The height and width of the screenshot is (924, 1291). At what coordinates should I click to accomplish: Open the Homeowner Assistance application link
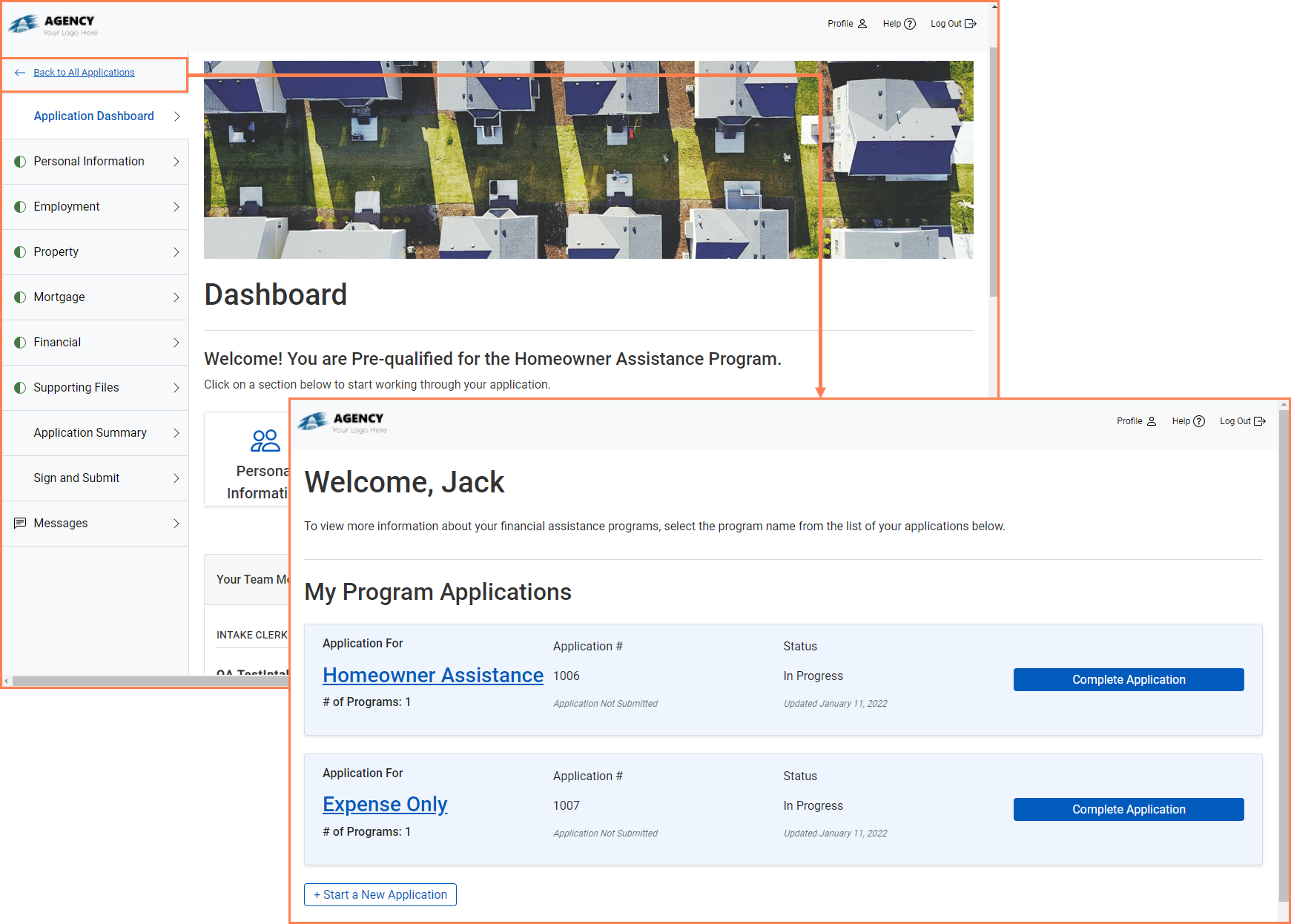(433, 676)
